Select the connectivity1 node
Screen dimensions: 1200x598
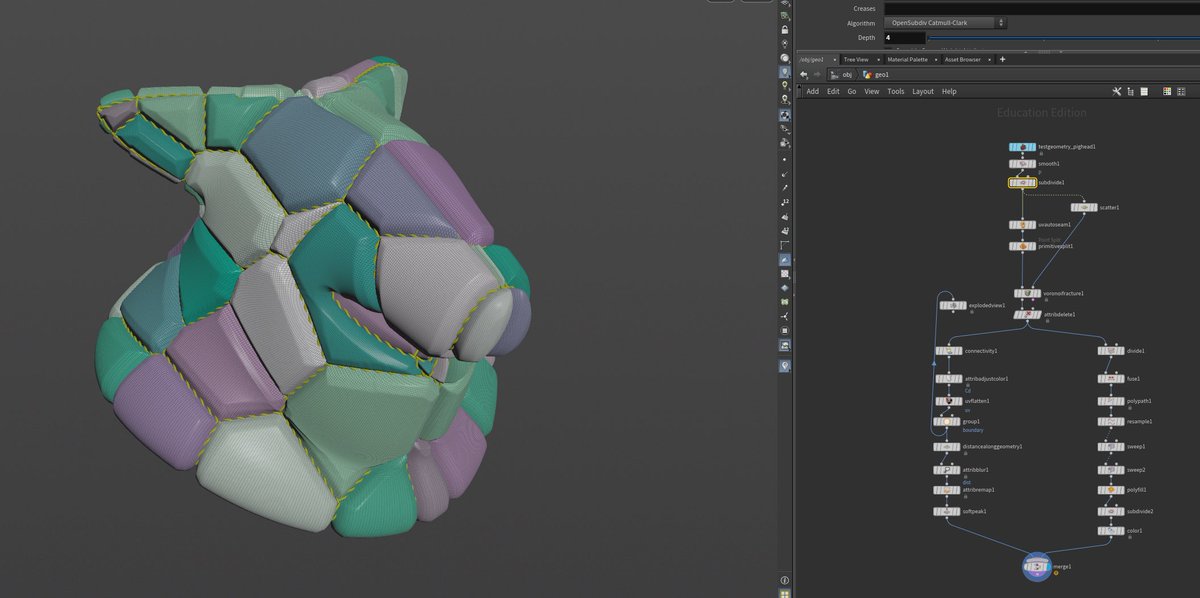pos(948,351)
